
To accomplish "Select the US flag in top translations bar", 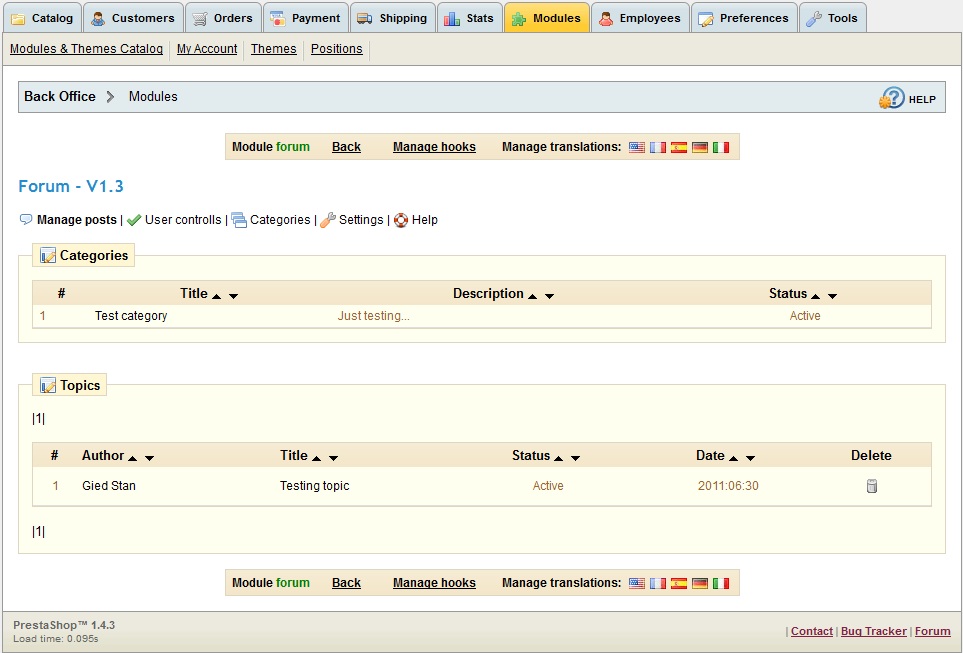I will coord(637,147).
